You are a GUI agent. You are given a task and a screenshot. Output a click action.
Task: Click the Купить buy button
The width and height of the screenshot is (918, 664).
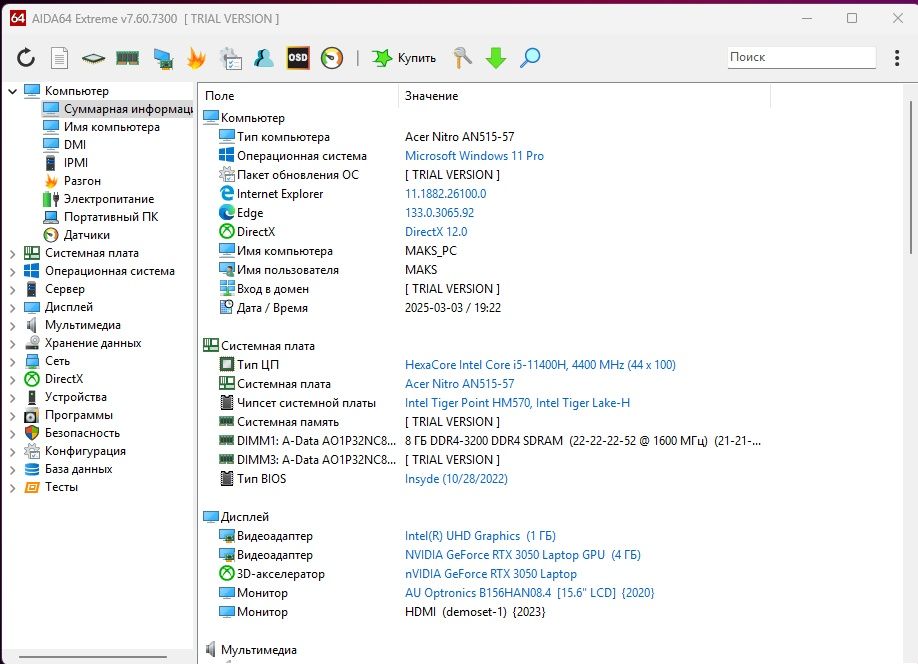pyautogui.click(x=404, y=57)
